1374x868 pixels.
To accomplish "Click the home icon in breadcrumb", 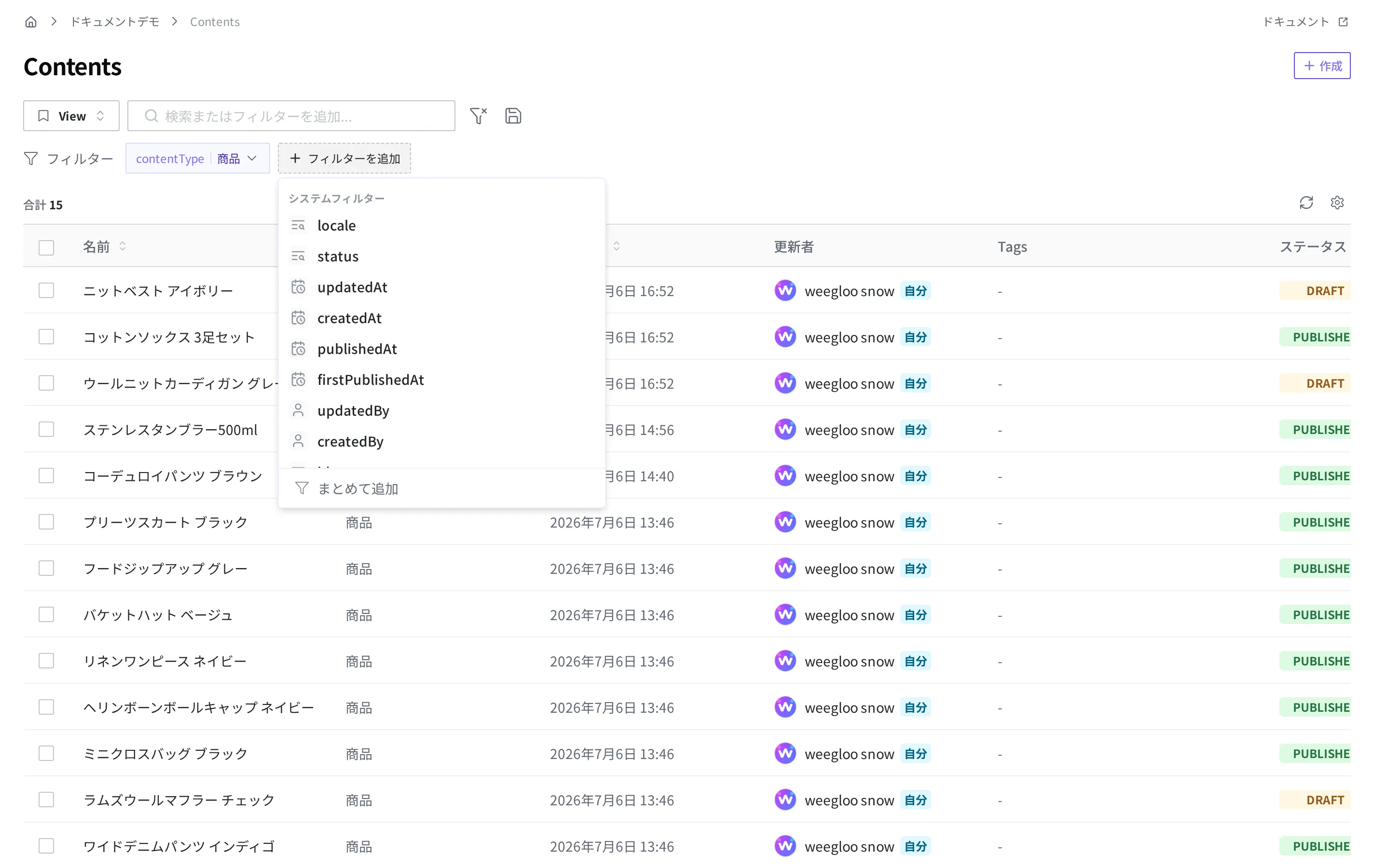I will coord(31,22).
